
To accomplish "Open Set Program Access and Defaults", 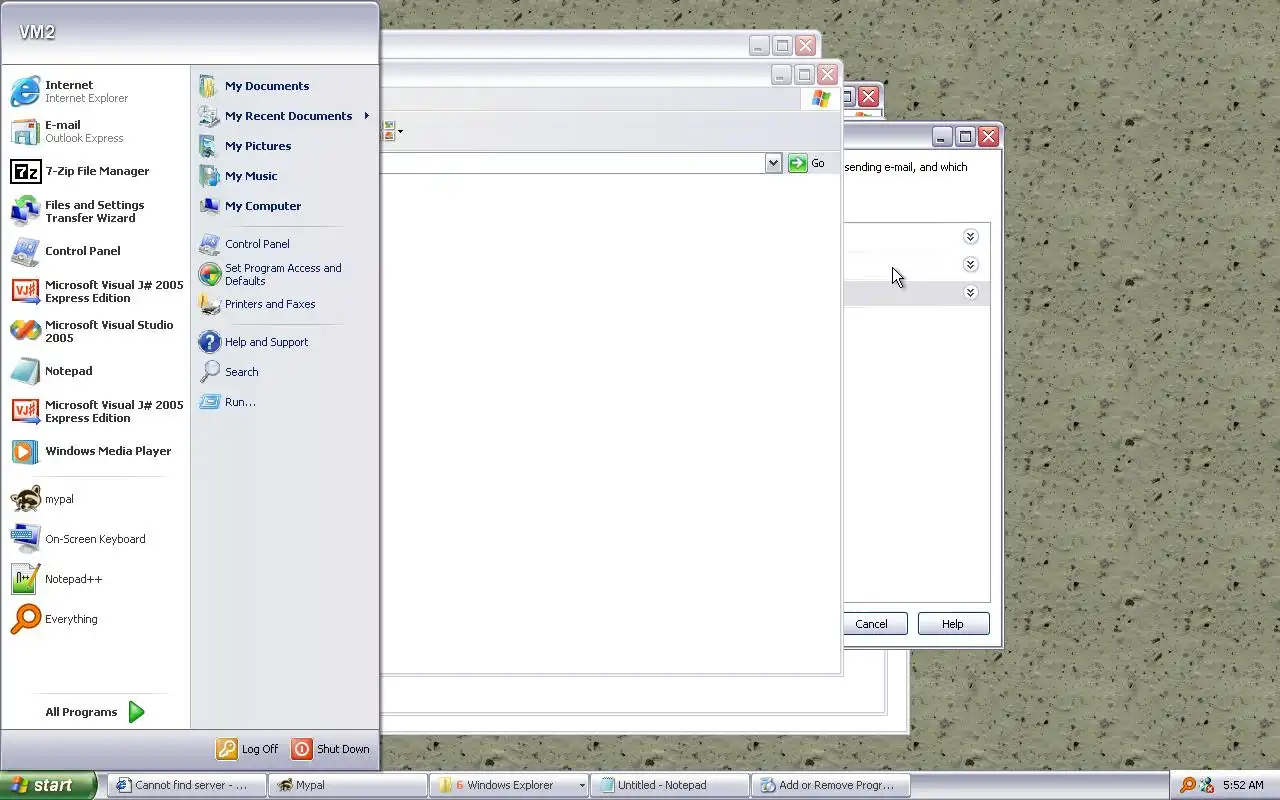I will 284,274.
